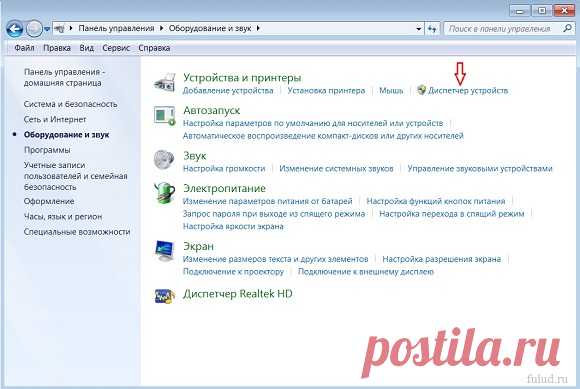Go to Панель управления домашняя страница

[x=64, y=77]
